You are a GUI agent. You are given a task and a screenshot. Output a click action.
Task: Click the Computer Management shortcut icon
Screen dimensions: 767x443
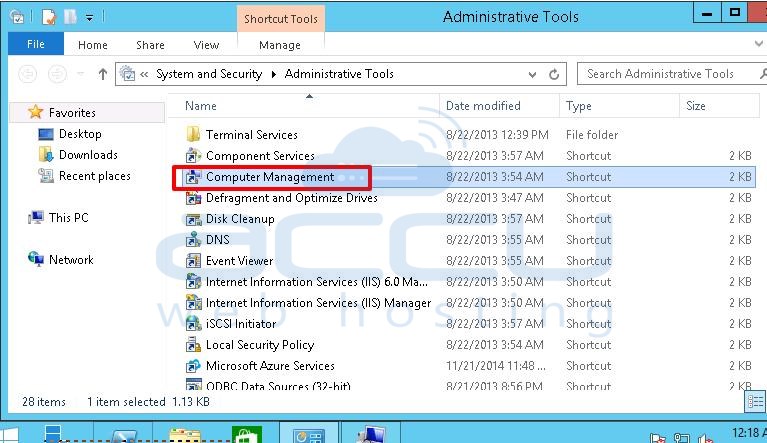point(193,177)
